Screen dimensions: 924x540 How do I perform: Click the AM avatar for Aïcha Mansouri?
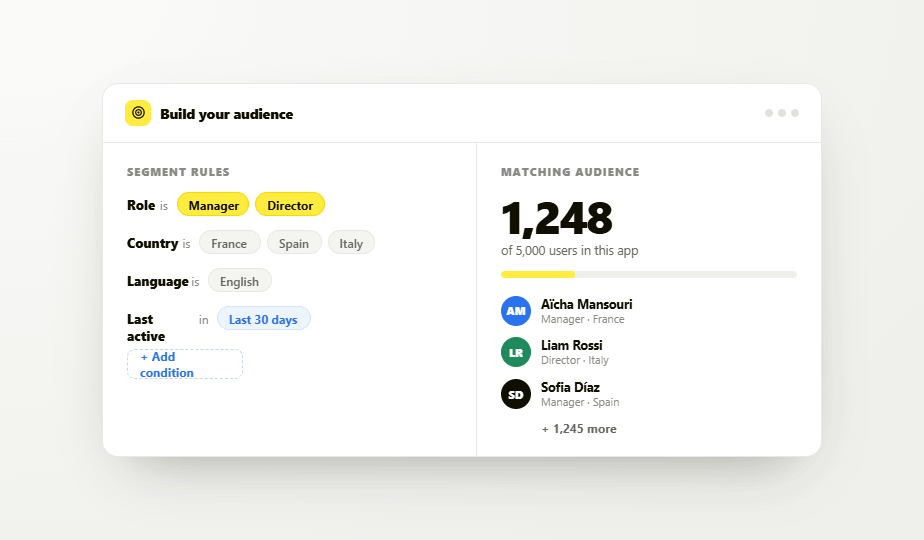click(516, 311)
